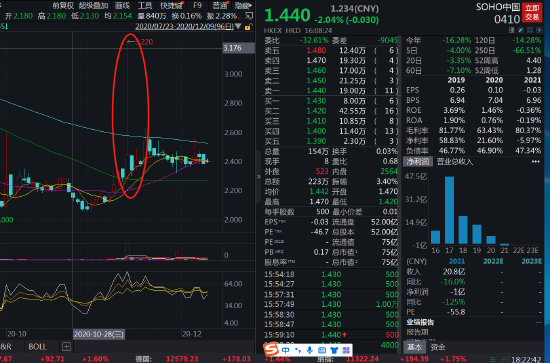Add indicator with plus icon beside BOLL
This screenshot has width=550, height=363.
pyautogui.click(x=66, y=347)
